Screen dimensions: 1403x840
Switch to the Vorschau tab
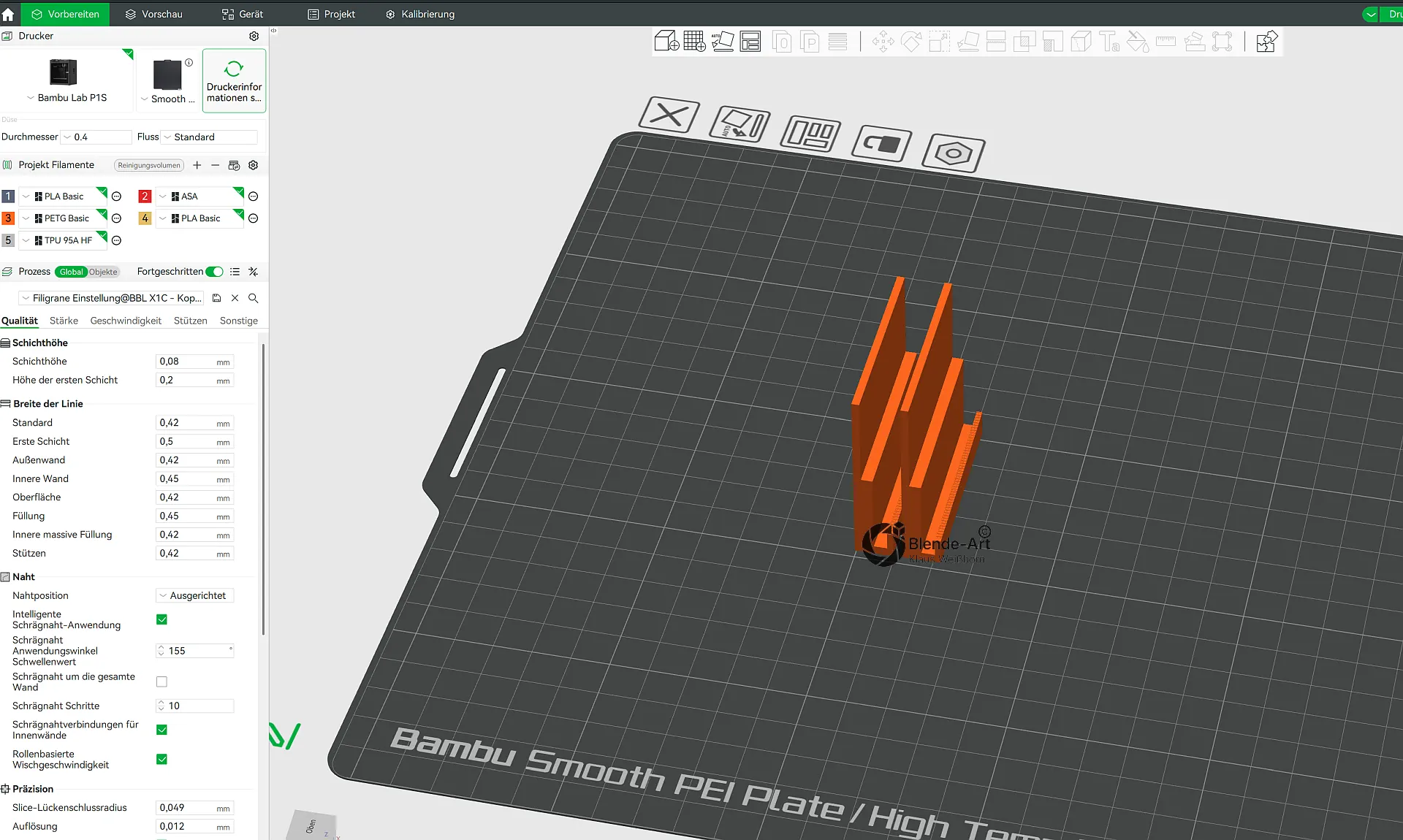(x=154, y=14)
